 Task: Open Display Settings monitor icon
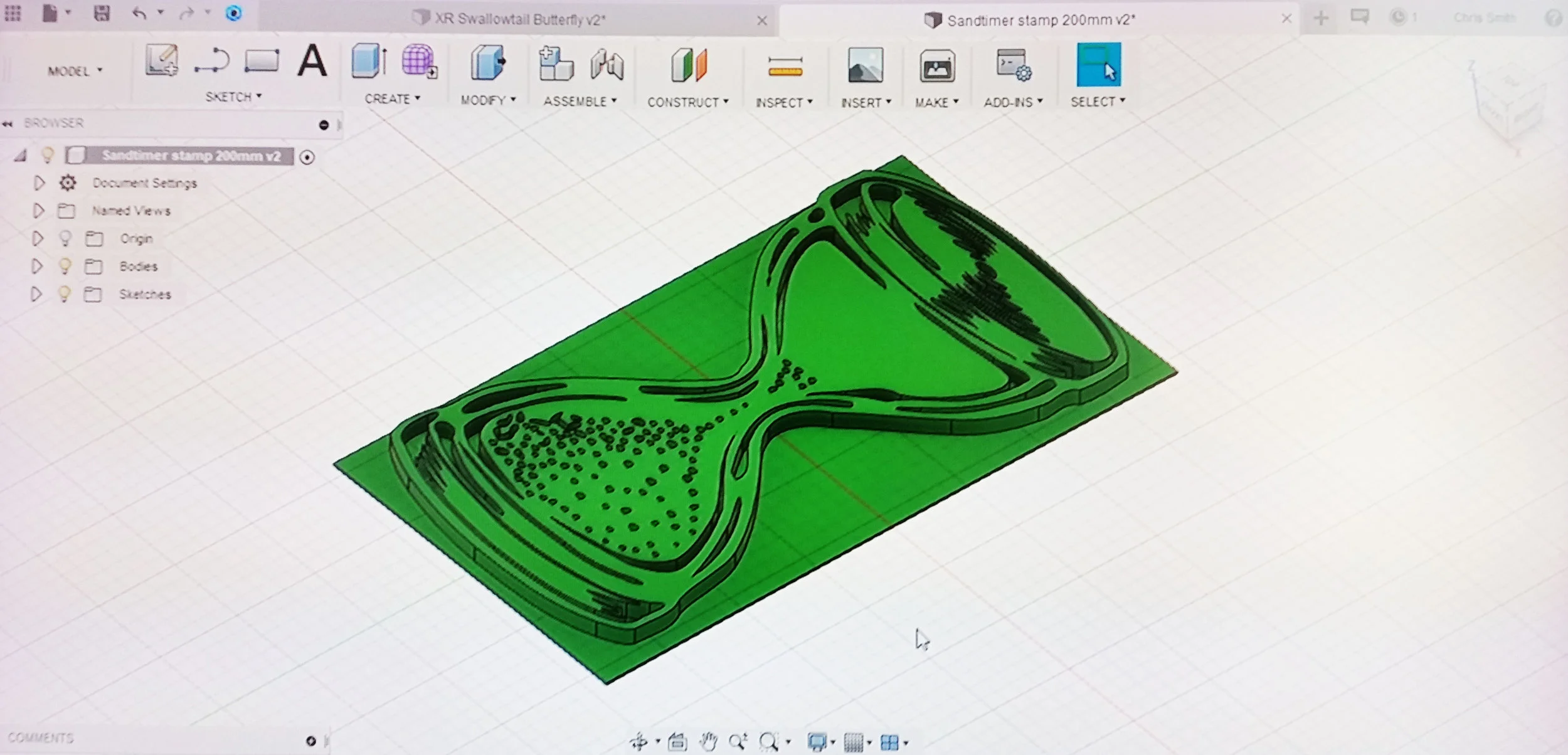tap(817, 742)
